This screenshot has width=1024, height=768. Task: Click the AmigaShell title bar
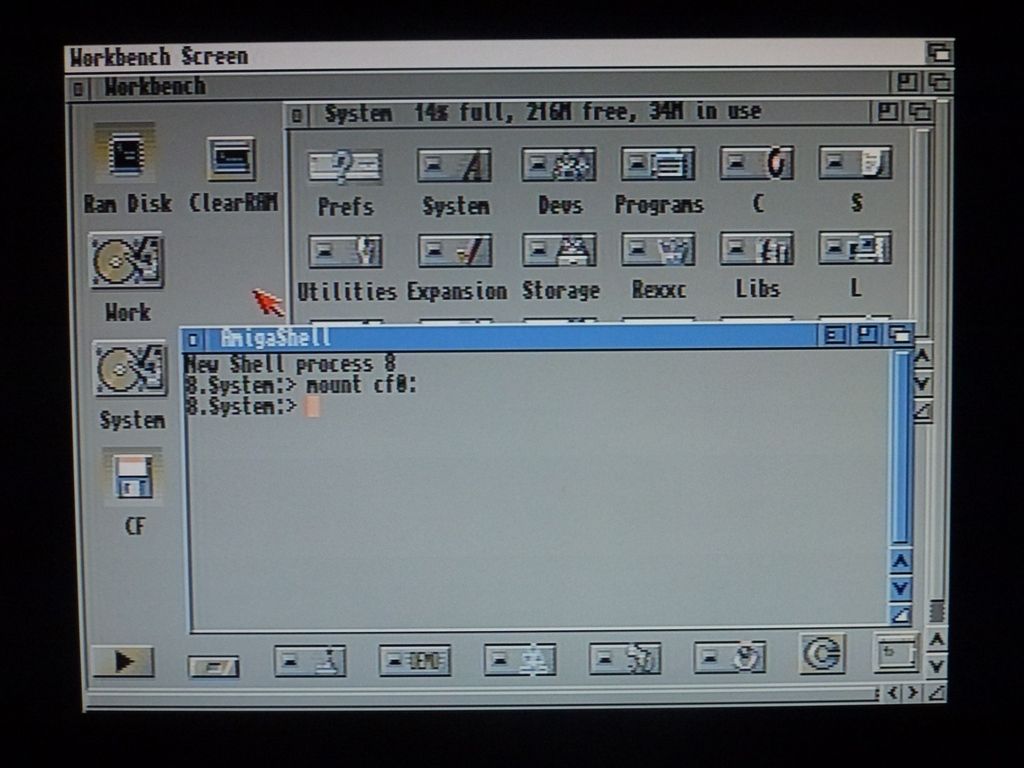pos(500,337)
